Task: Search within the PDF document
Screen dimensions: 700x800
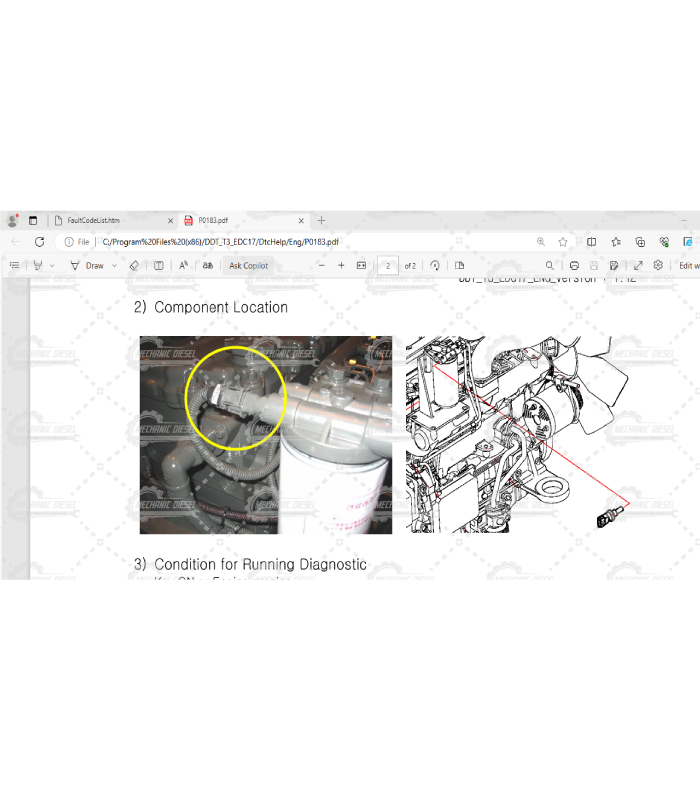Action: pos(549,266)
